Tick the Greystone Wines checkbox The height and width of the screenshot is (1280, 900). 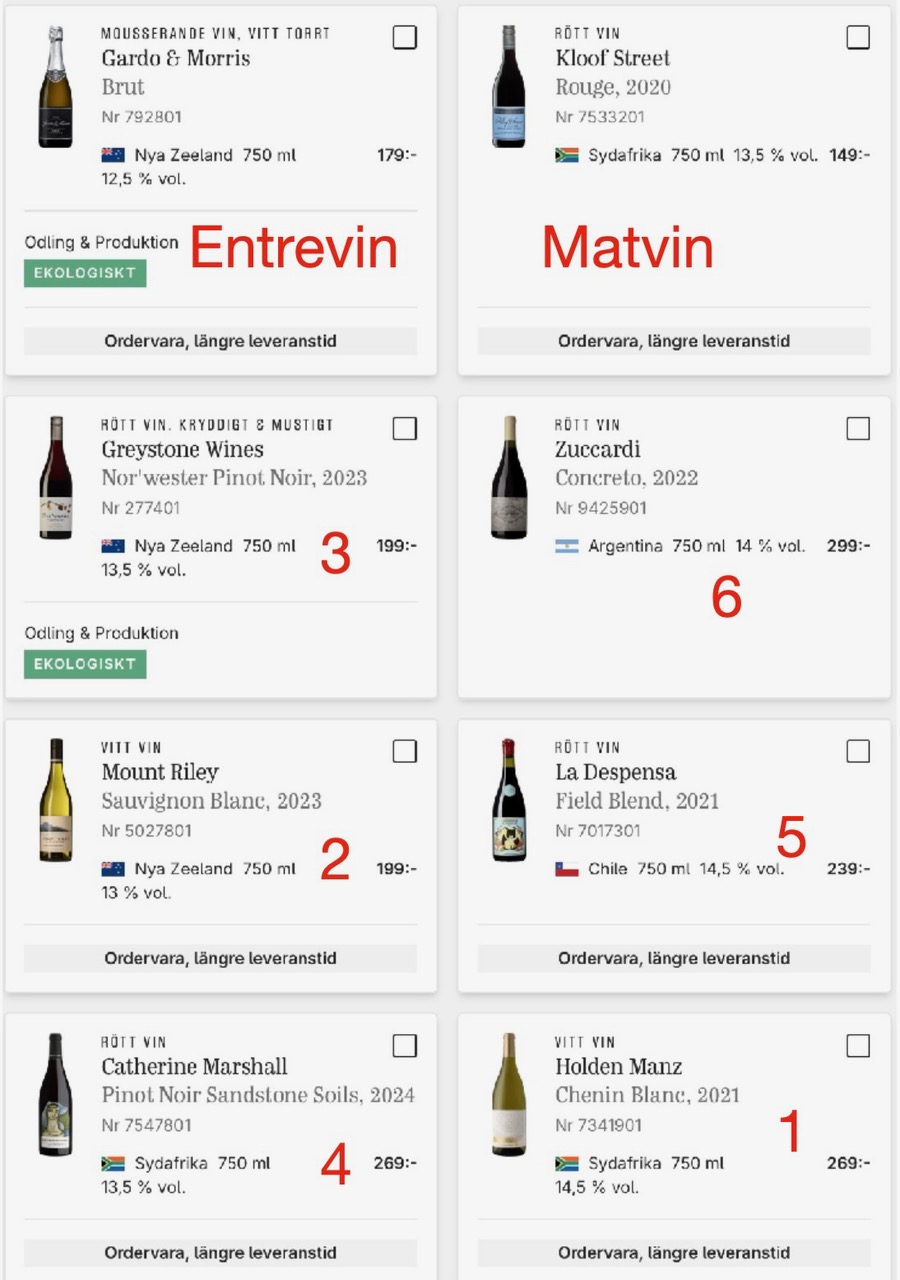tap(404, 428)
